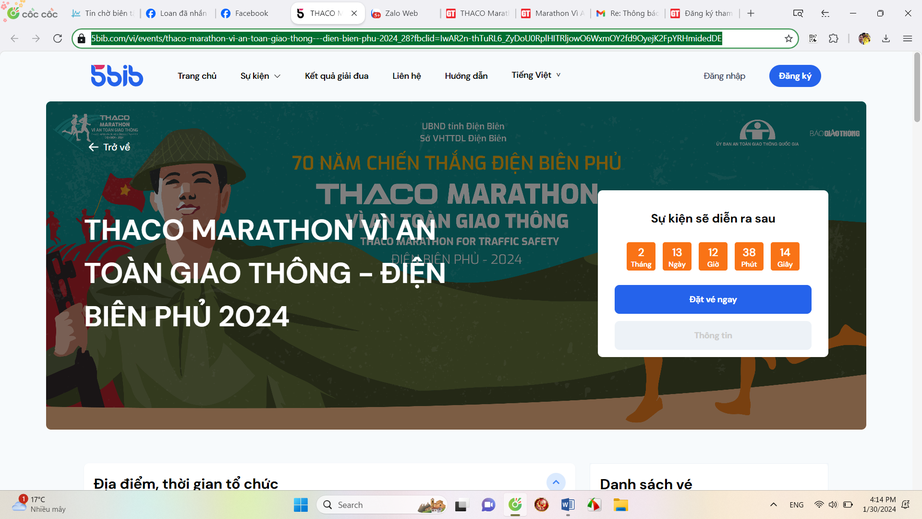The width and height of the screenshot is (922, 519).
Task: Open Wi-Fi network settings in tray
Action: (819, 504)
